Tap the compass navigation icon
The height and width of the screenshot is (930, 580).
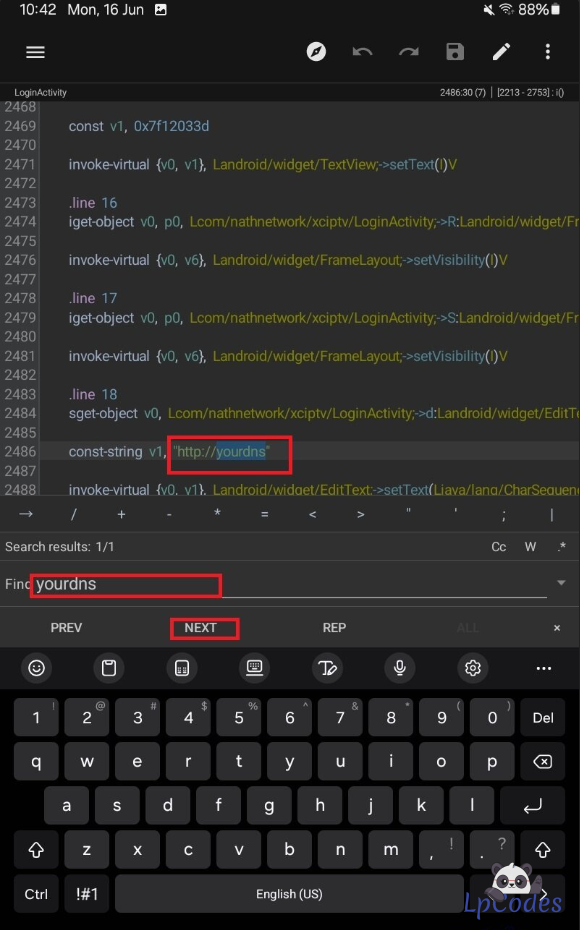coord(316,52)
